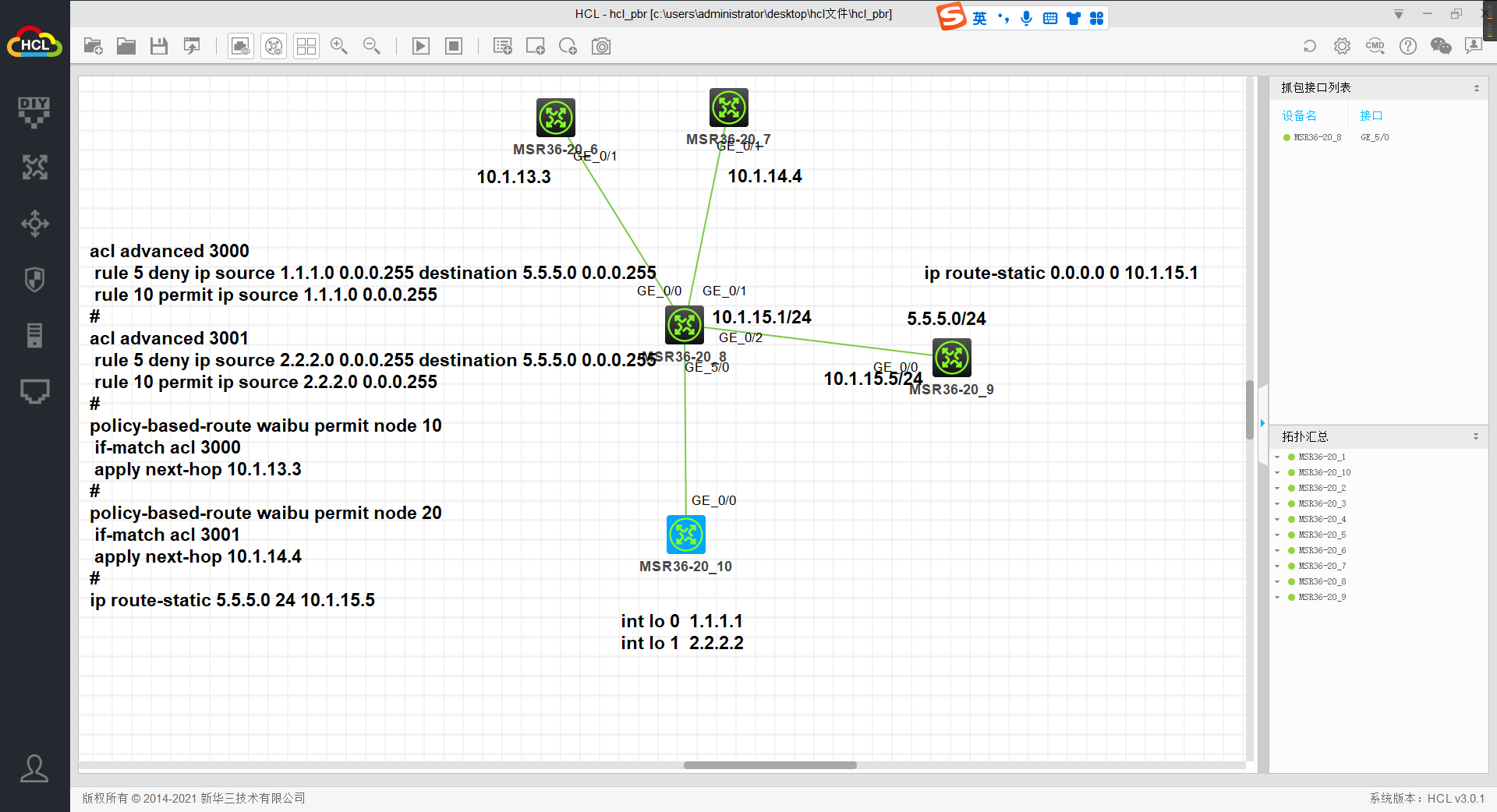Click the HCL logo
The height and width of the screenshot is (812, 1497).
(x=34, y=44)
